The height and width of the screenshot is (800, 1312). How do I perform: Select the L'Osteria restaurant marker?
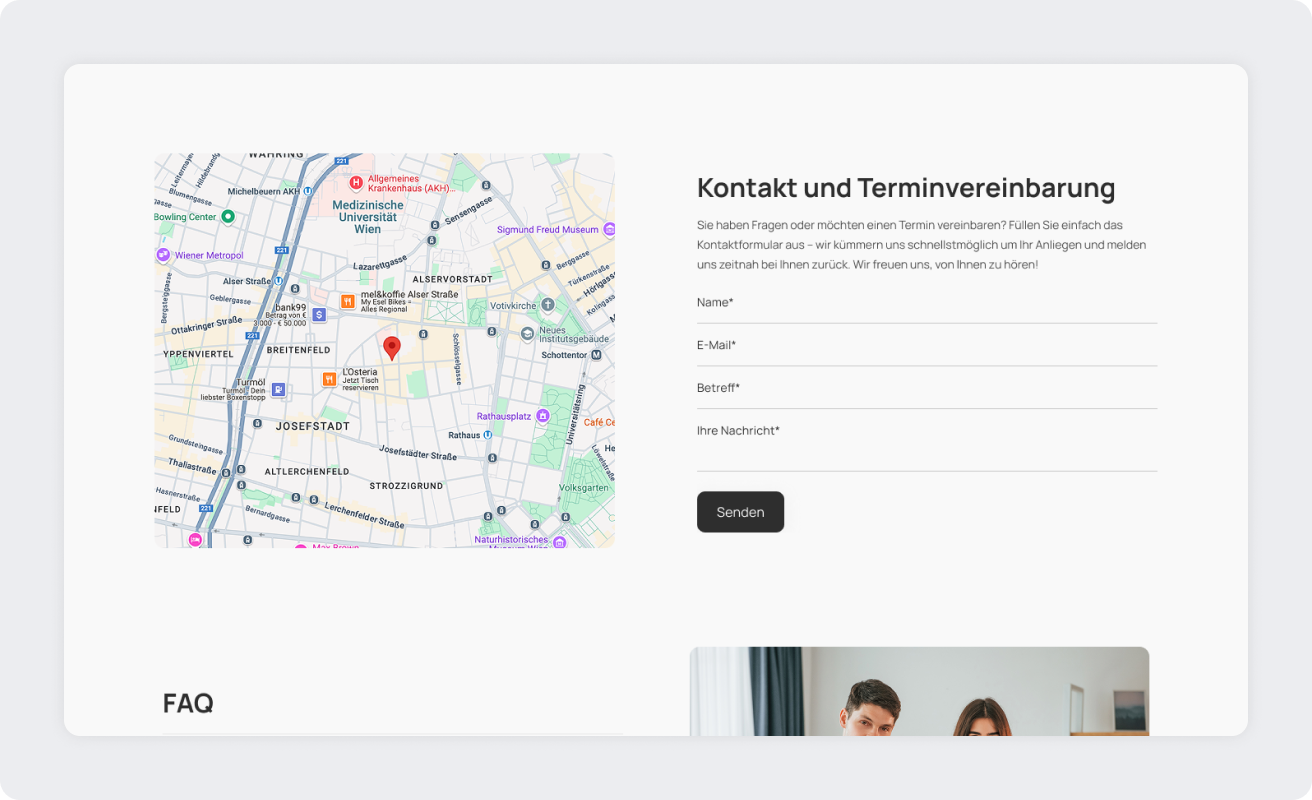click(x=329, y=379)
